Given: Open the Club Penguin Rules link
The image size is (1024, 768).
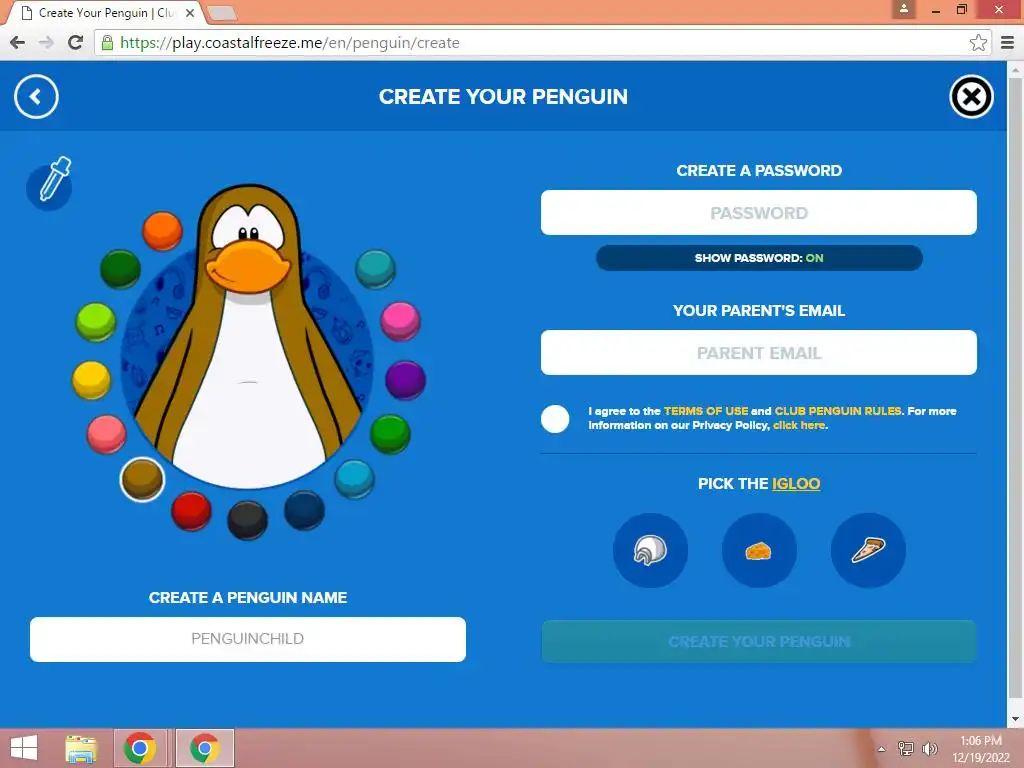Looking at the screenshot, I should [x=838, y=411].
